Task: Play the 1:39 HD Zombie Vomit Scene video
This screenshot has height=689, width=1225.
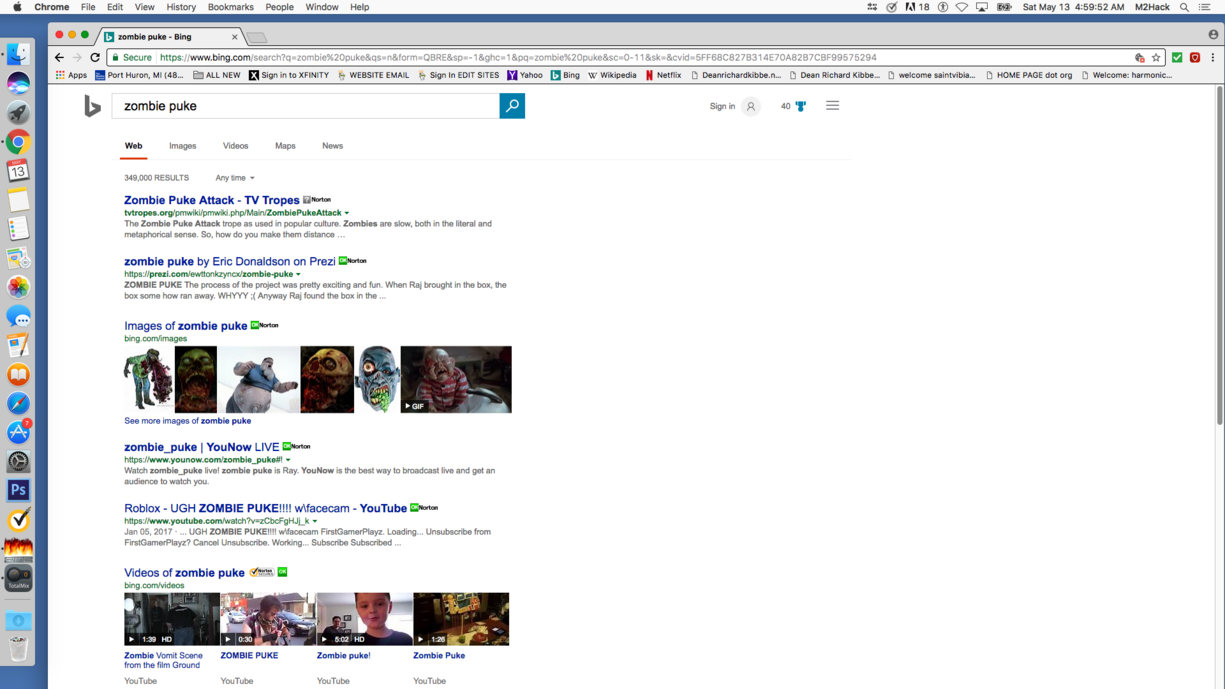Action: pos(172,619)
